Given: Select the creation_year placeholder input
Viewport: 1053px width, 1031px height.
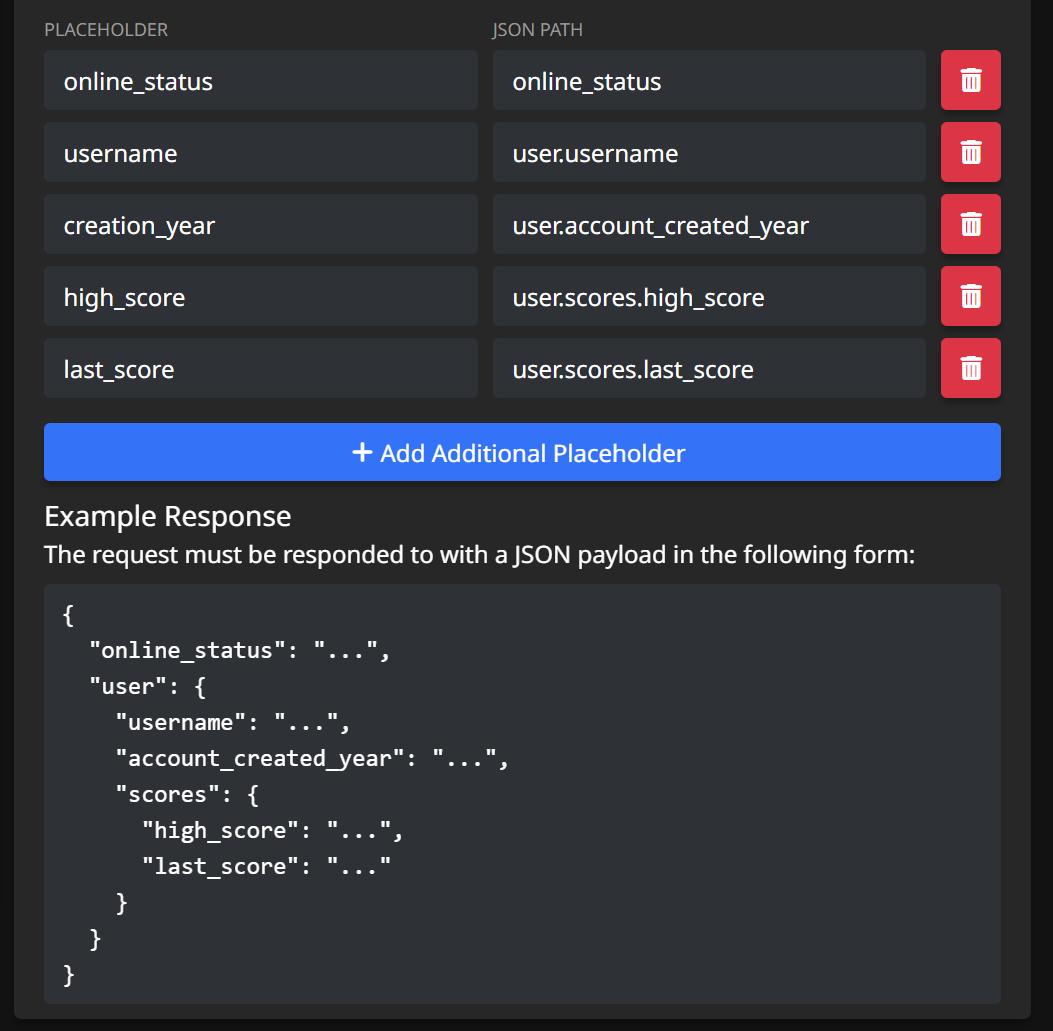Looking at the screenshot, I should point(260,224).
